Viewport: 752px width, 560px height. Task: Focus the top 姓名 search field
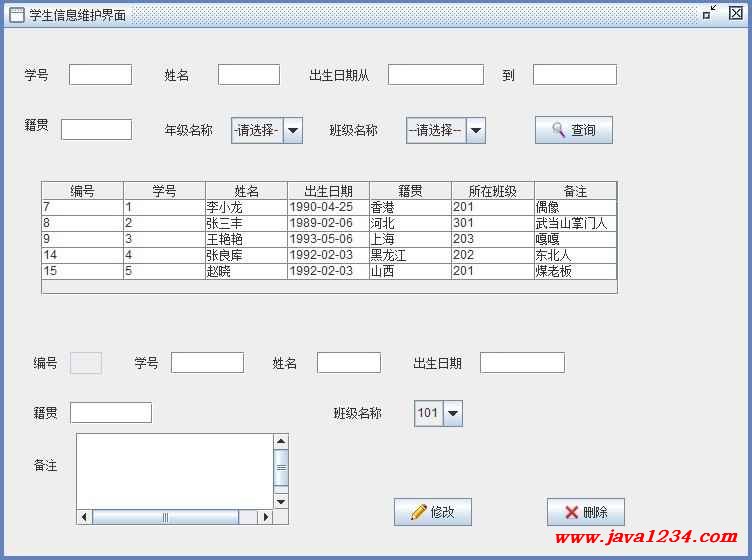click(x=249, y=75)
